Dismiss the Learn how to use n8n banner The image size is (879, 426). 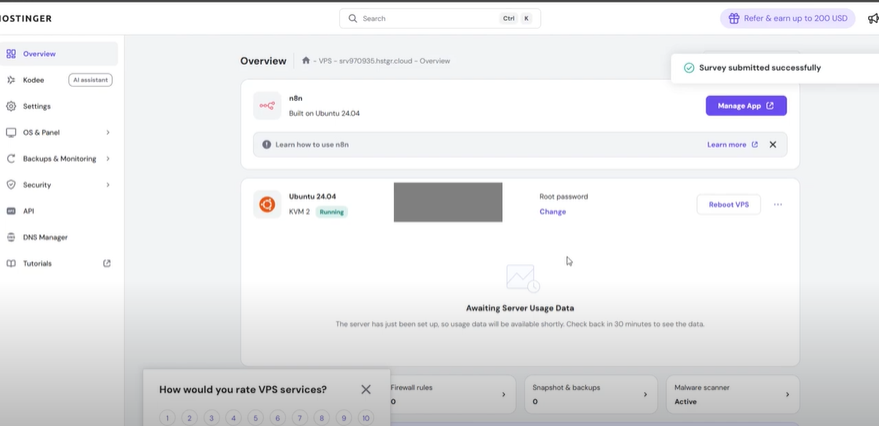[773, 145]
